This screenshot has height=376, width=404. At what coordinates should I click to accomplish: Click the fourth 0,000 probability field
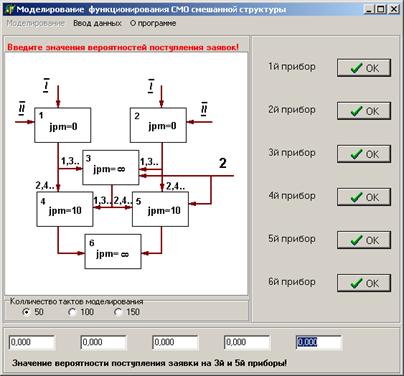[x=247, y=342]
